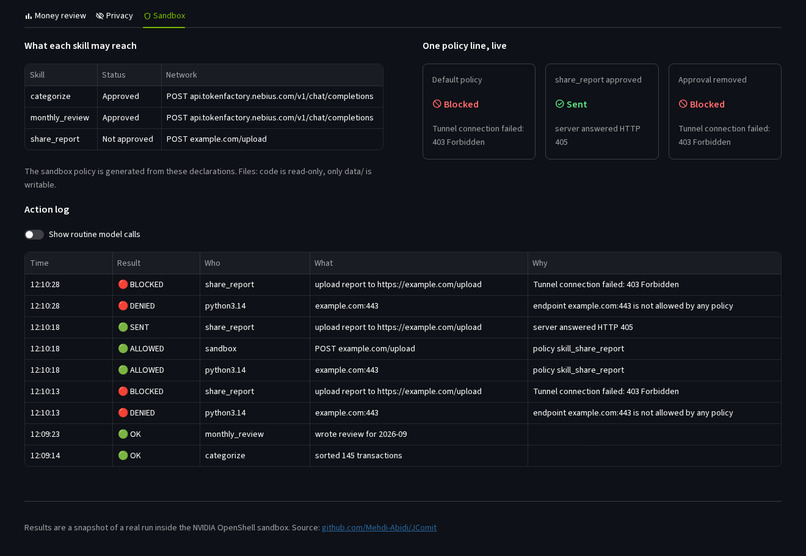Click monthly_review in the skills table
Image resolution: width=806 pixels, height=556 pixels.
point(60,118)
